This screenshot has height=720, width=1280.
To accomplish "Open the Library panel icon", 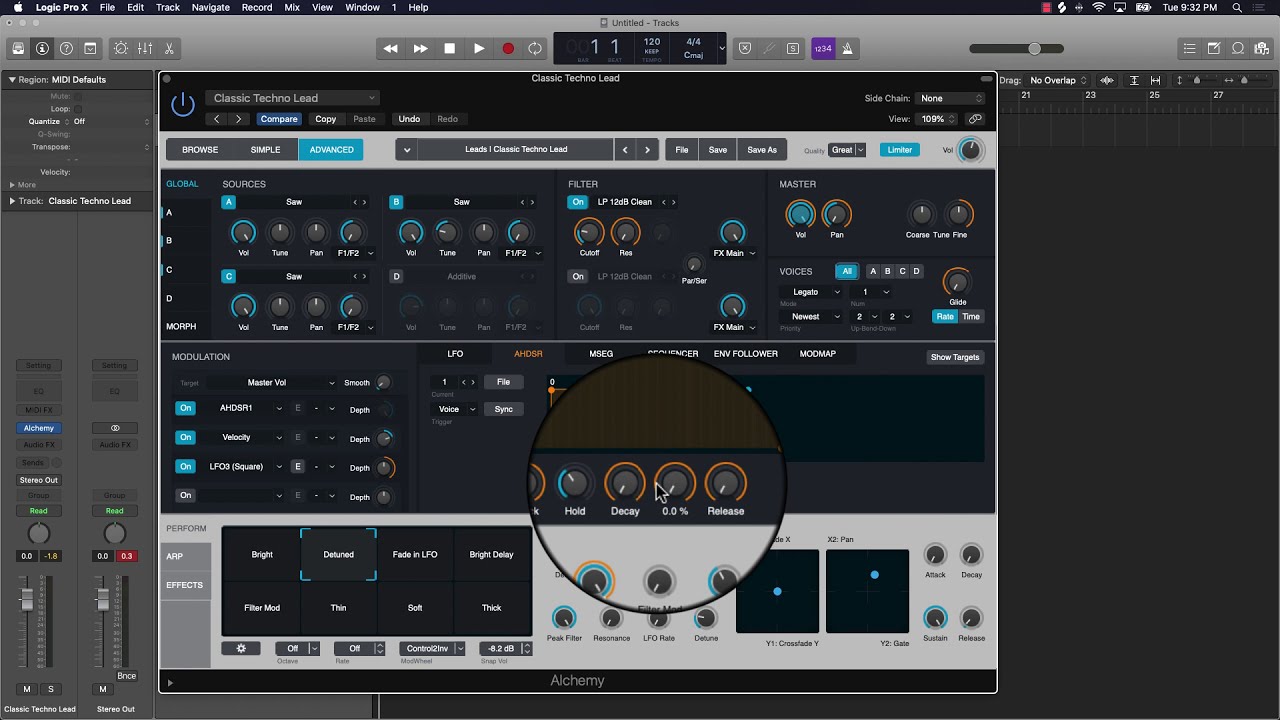I will pyautogui.click(x=18, y=48).
